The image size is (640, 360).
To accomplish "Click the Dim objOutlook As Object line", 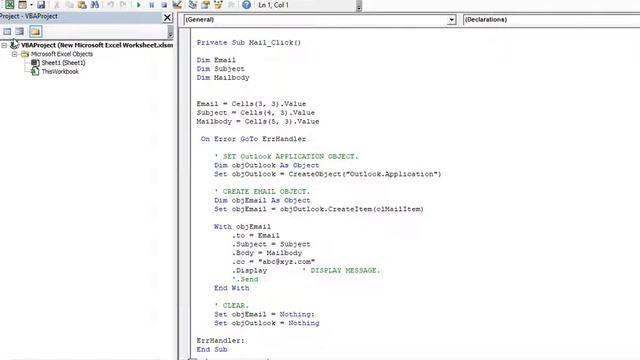I will (267, 165).
